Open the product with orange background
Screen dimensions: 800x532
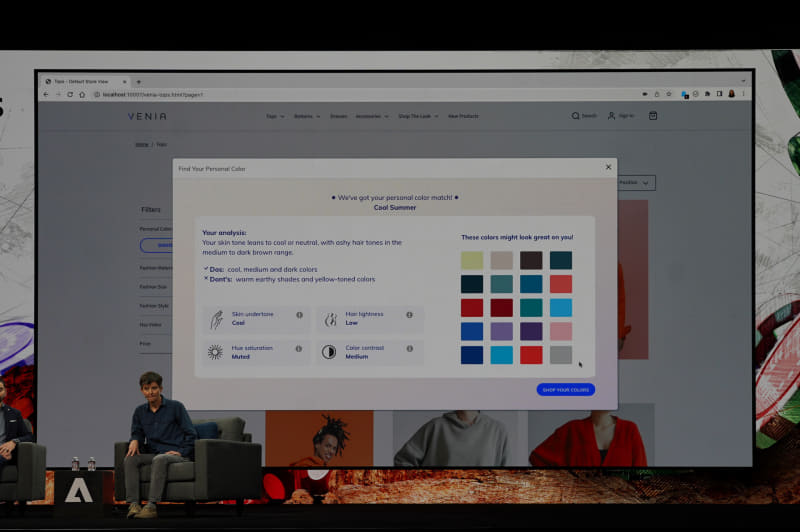pos(319,438)
